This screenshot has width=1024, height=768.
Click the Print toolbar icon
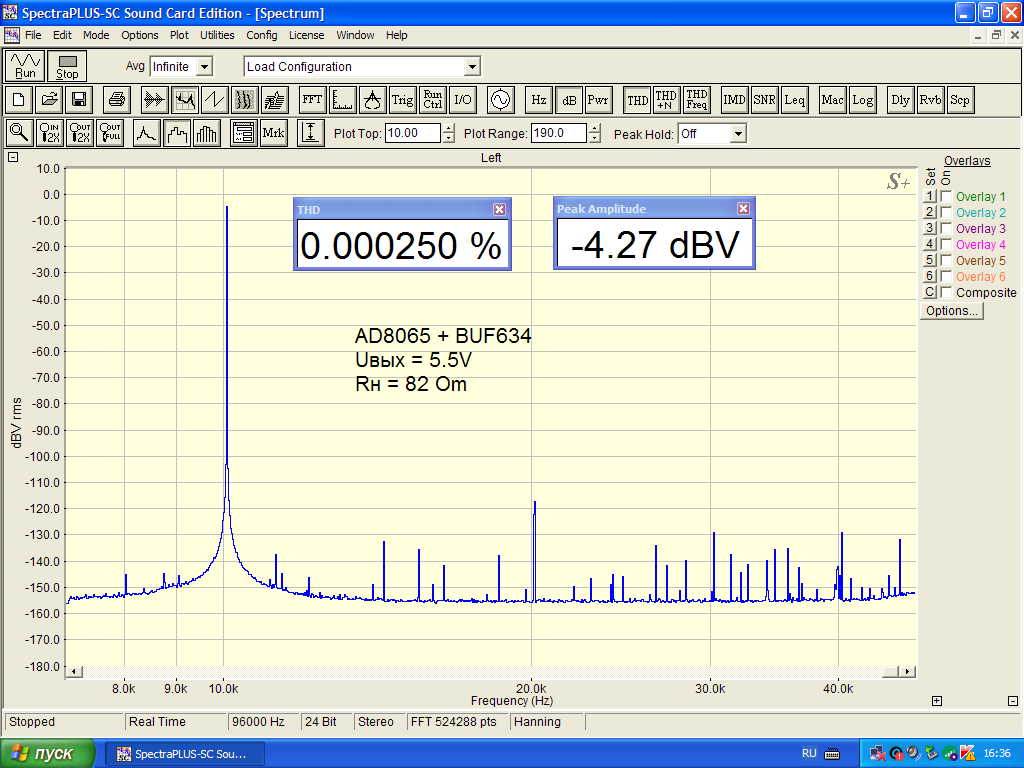tap(117, 100)
